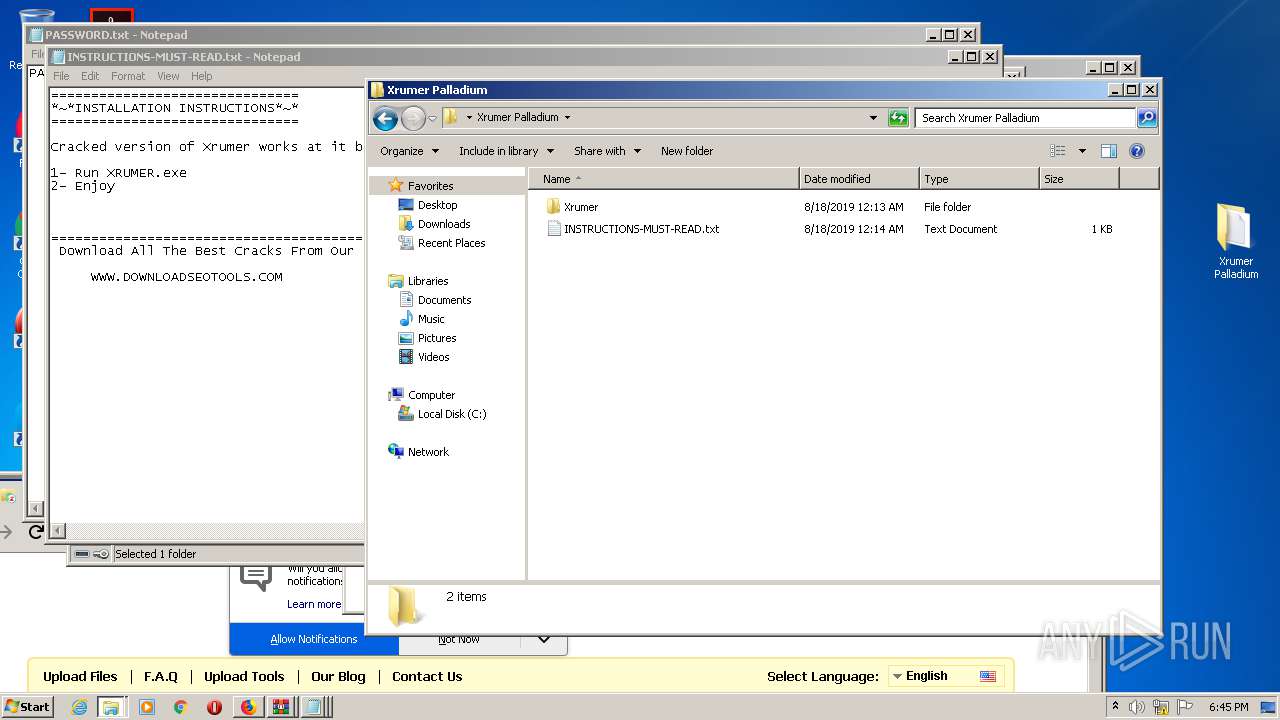
Task: Open the Include in library dropdown
Action: pos(506,151)
